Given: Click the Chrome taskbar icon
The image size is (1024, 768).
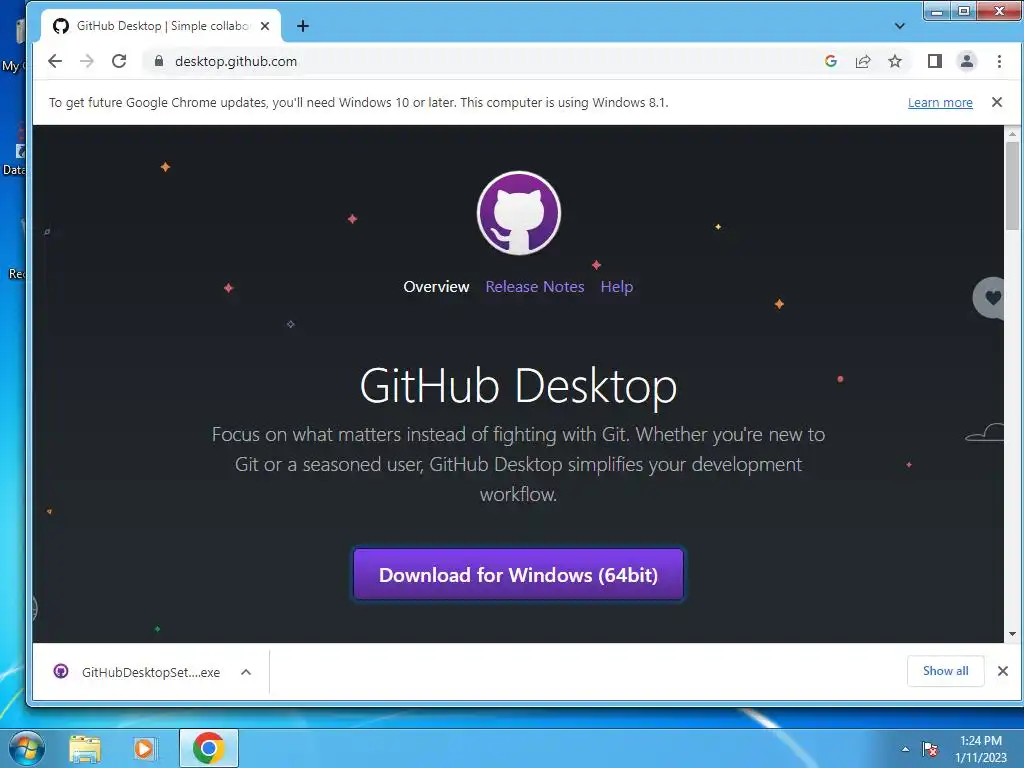Looking at the screenshot, I should click(x=209, y=748).
